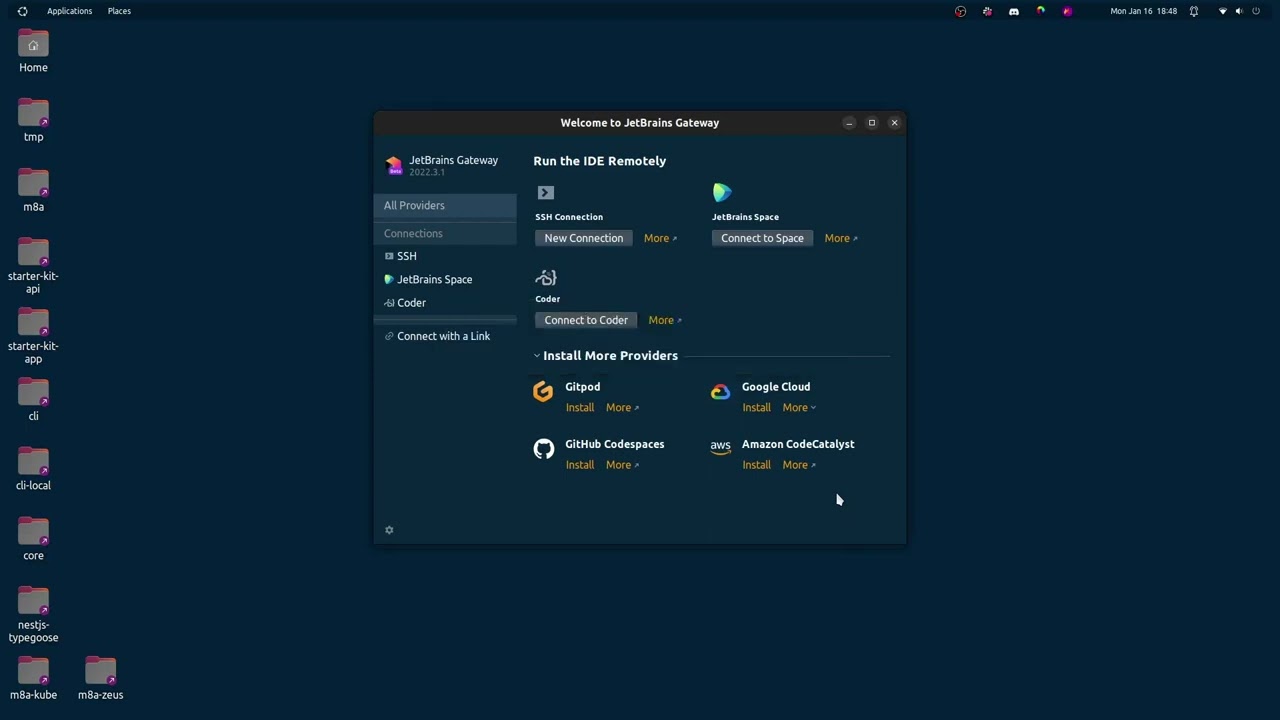Install the GitHub Codespaces provider
Screen dimensions: 1280x720
coord(580,464)
